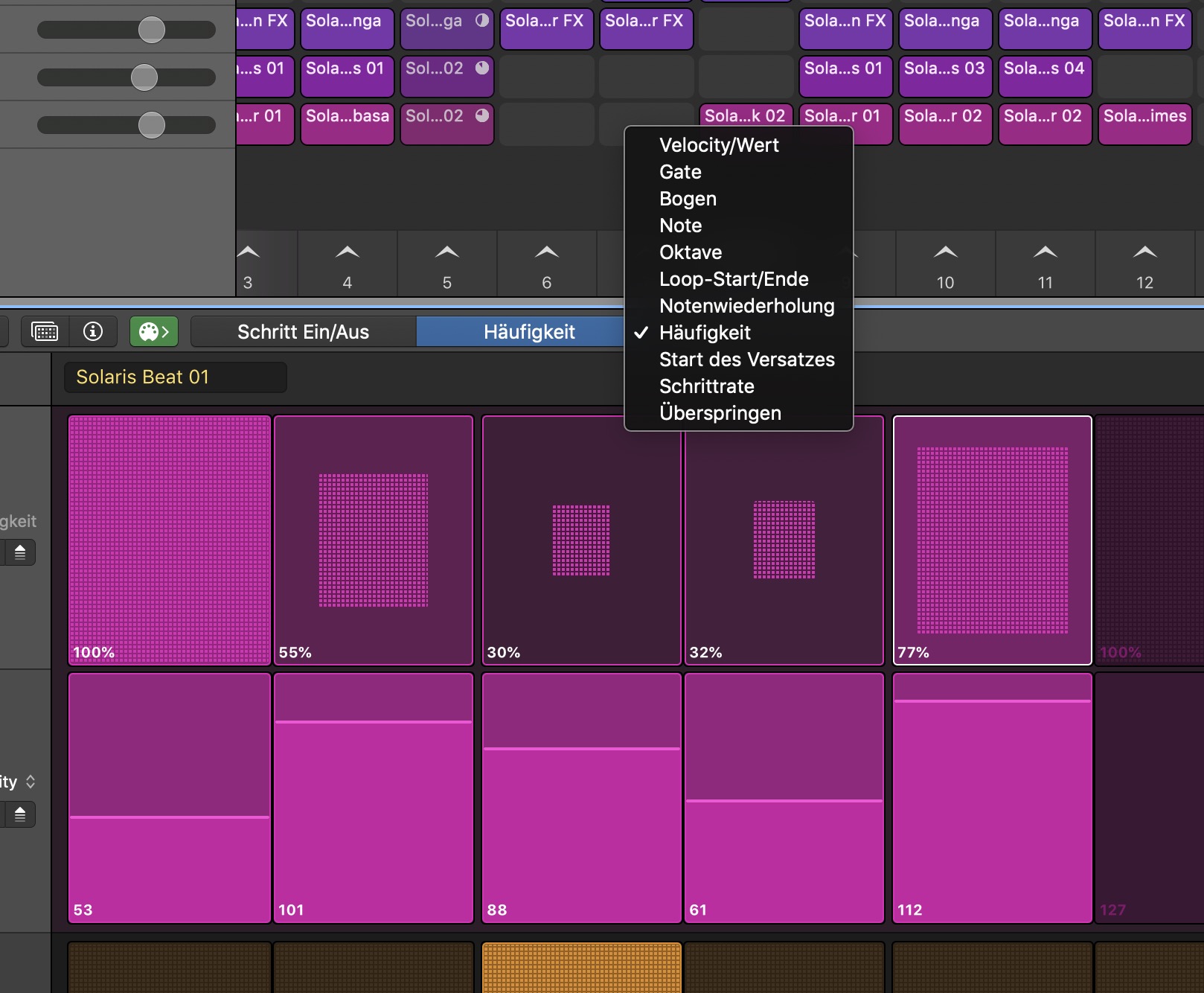The height and width of the screenshot is (993, 1204).
Task: Click the chevron above step 11
Action: click(x=1045, y=253)
